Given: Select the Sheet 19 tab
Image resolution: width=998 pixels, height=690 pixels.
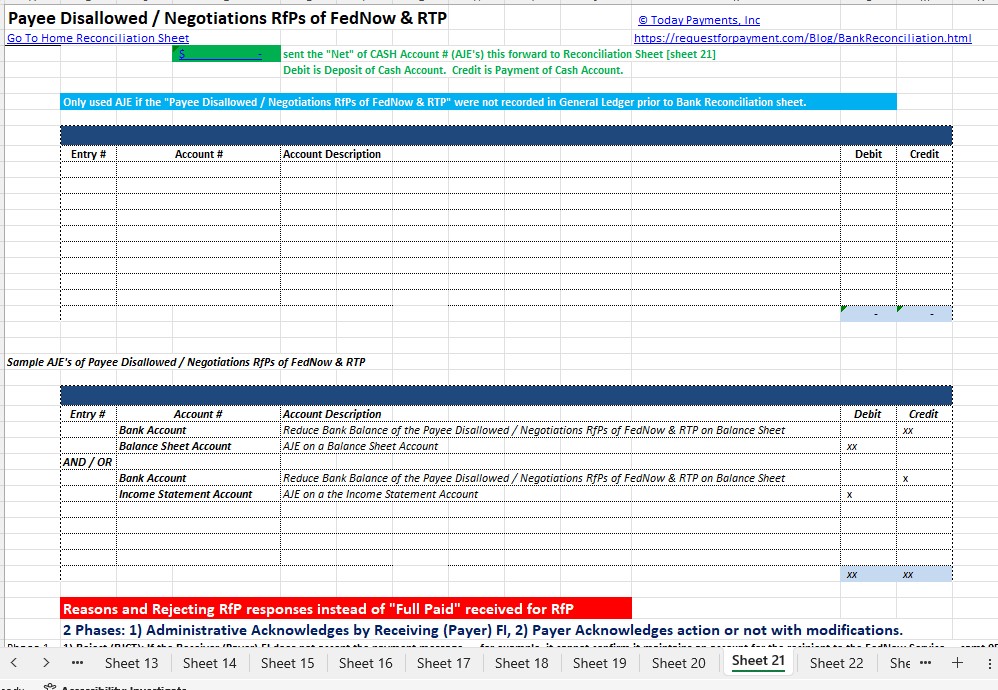Looking at the screenshot, I should pos(600,663).
